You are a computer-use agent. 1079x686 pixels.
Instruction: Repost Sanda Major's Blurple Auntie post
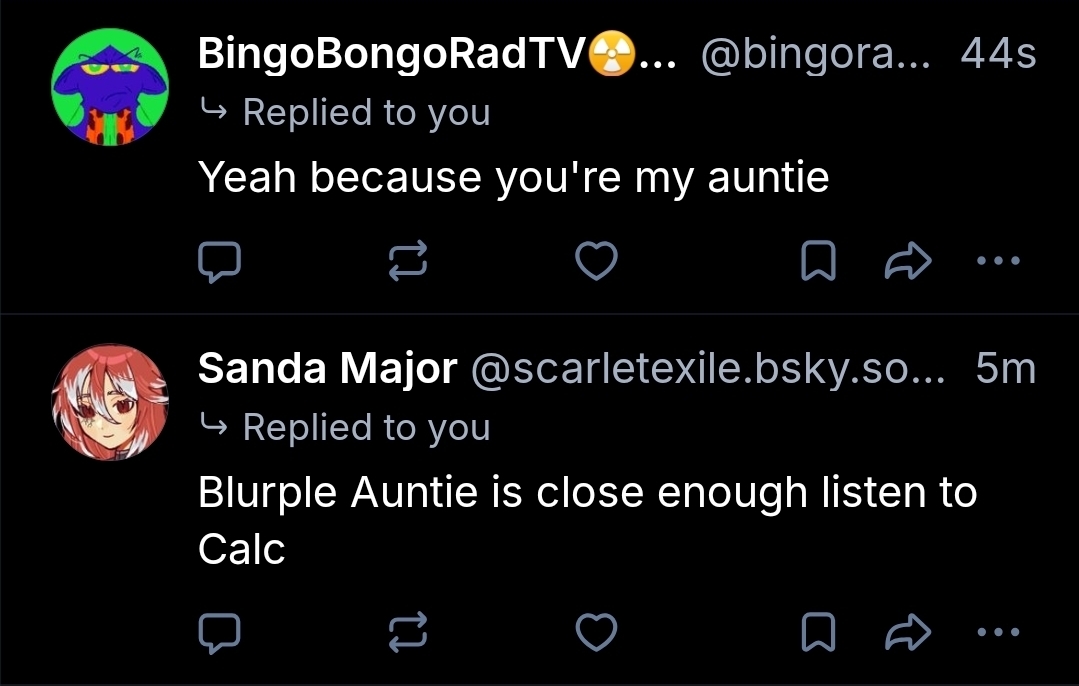407,632
